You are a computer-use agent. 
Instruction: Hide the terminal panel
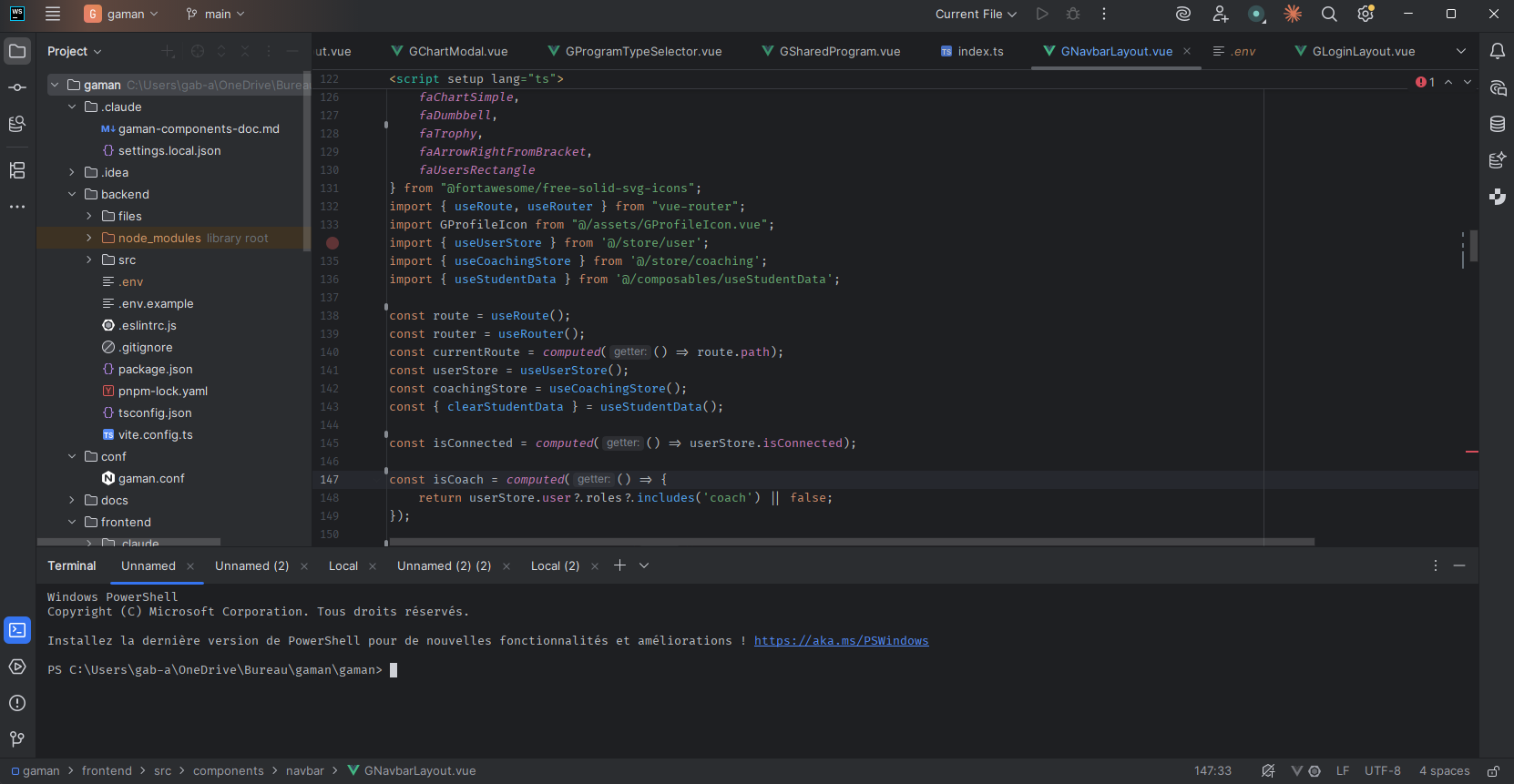[x=1459, y=565]
